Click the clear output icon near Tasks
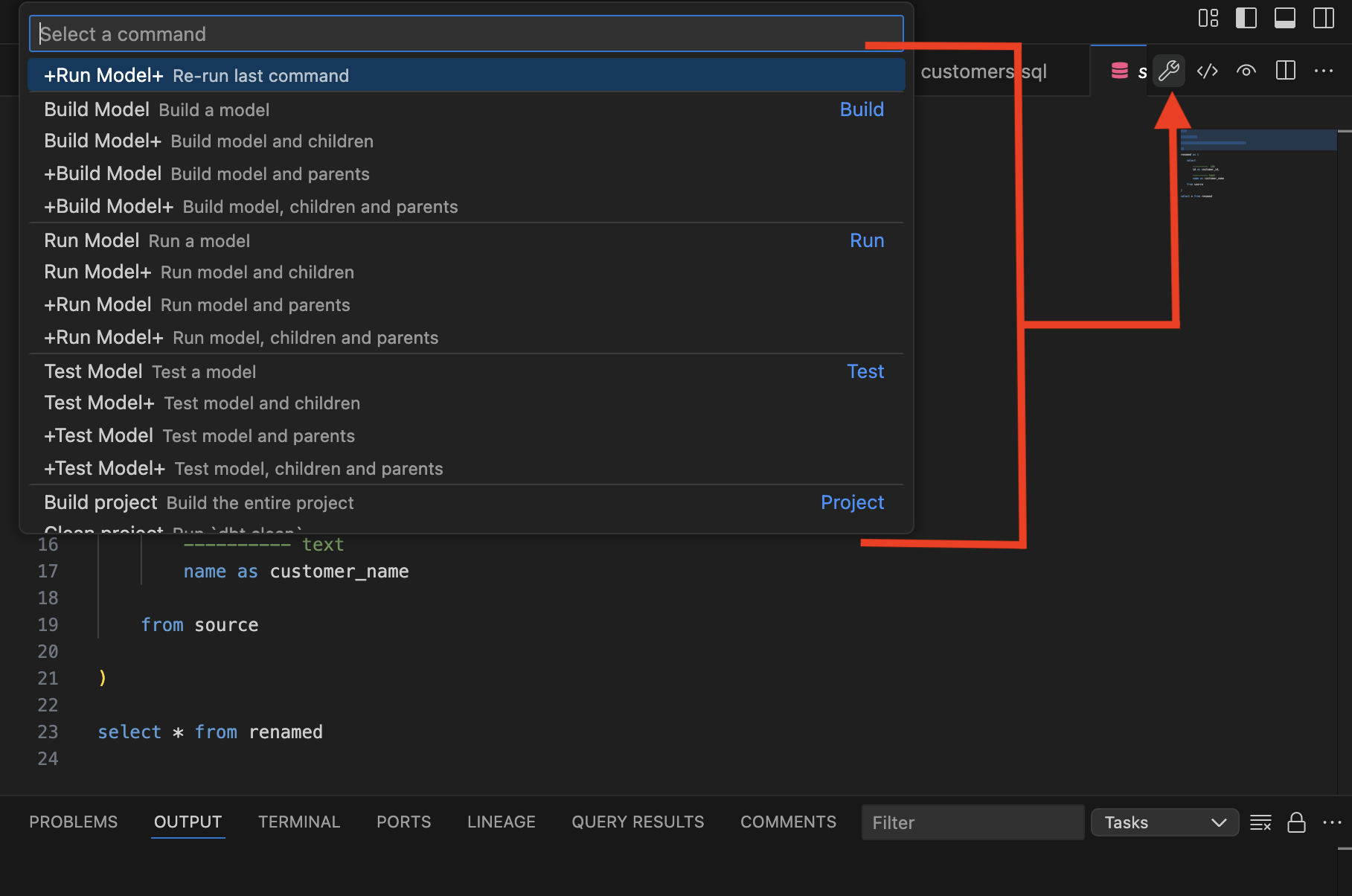The height and width of the screenshot is (896, 1352). [1260, 822]
